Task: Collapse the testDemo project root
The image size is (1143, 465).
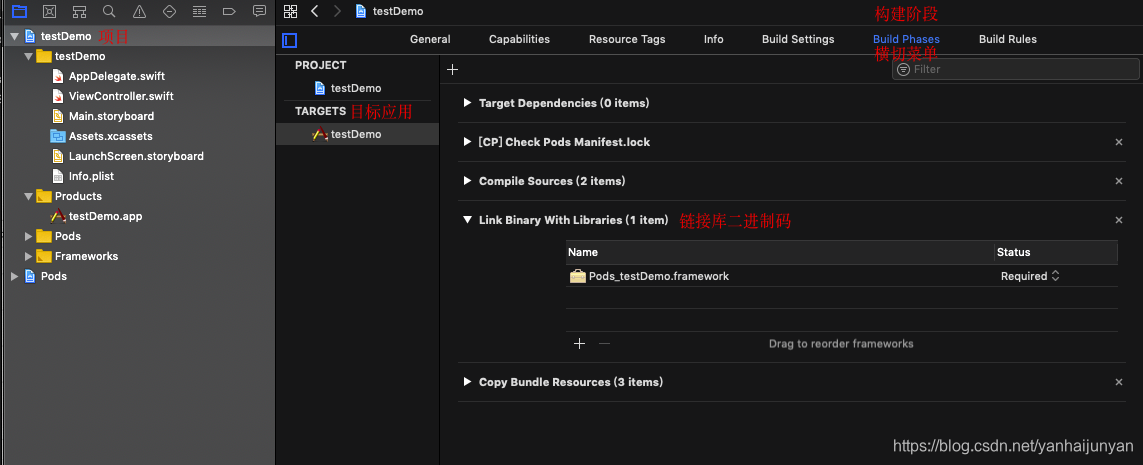Action: click(x=14, y=36)
